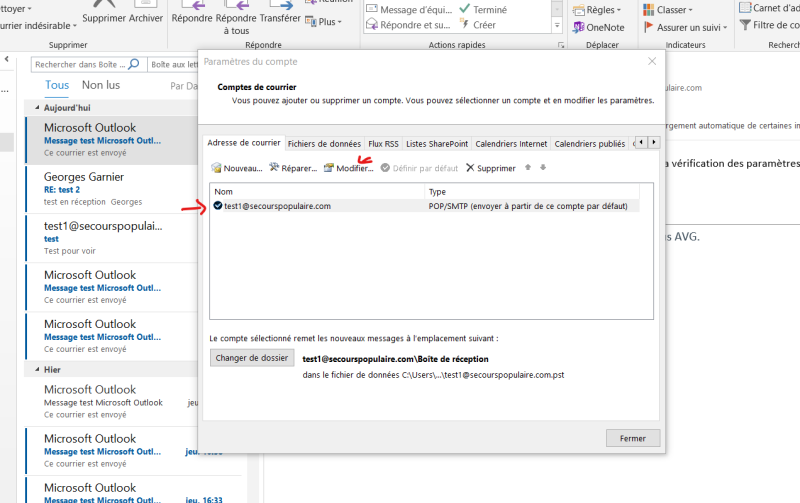Switch to Fichiers de données tab

tap(324, 144)
